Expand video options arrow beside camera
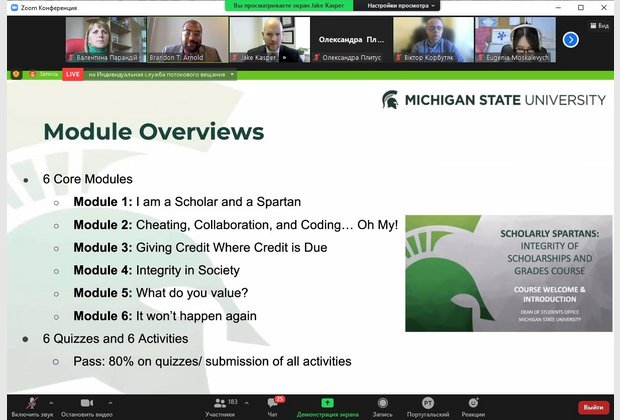Viewport: 620px width, 420px height. click(x=110, y=403)
